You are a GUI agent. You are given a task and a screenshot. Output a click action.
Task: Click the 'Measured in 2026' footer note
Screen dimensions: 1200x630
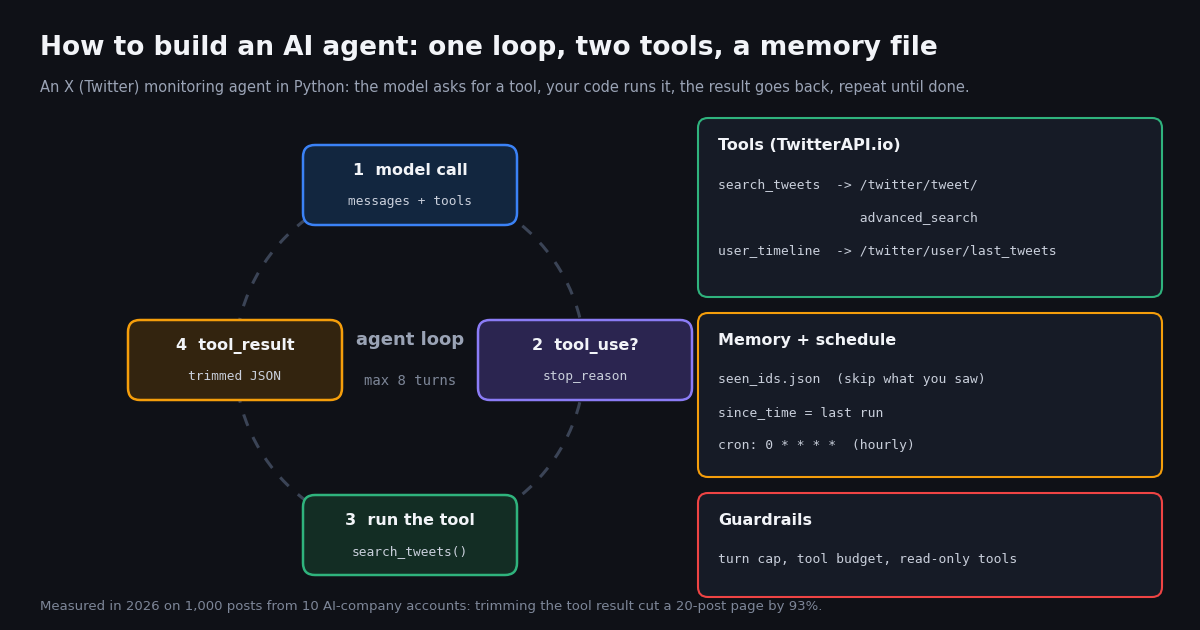[431, 606]
